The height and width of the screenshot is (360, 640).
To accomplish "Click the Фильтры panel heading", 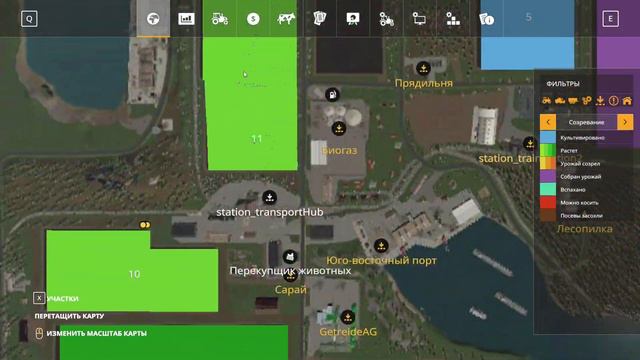I will 563,84.
